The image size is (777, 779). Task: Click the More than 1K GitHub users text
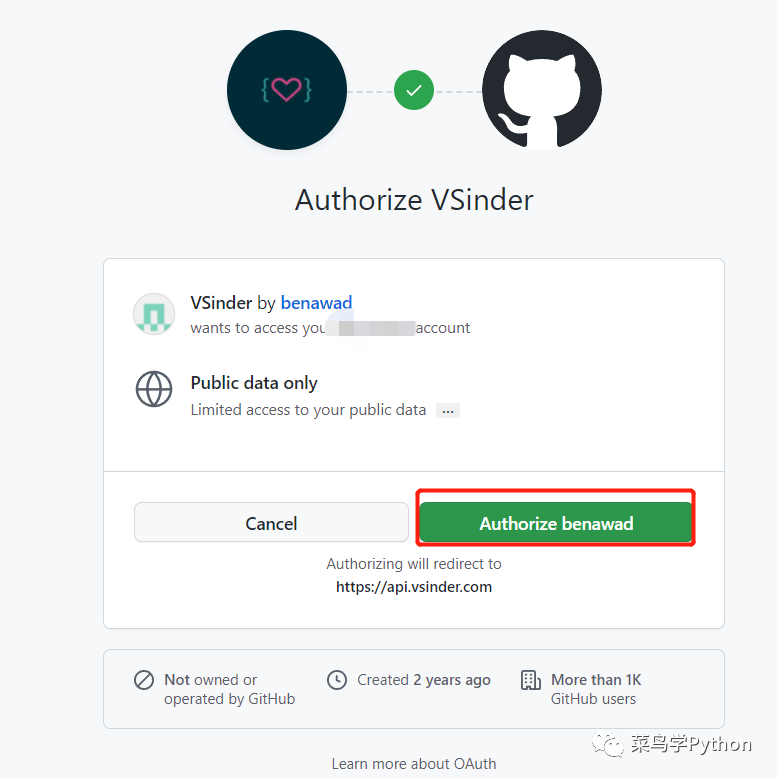596,689
